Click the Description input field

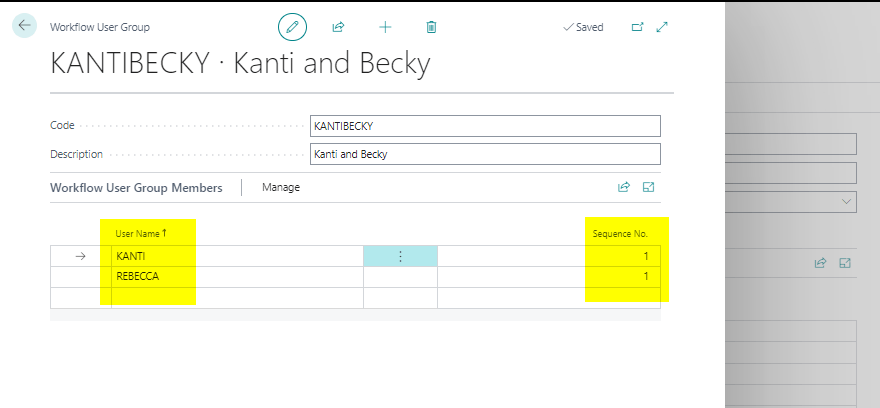point(485,154)
